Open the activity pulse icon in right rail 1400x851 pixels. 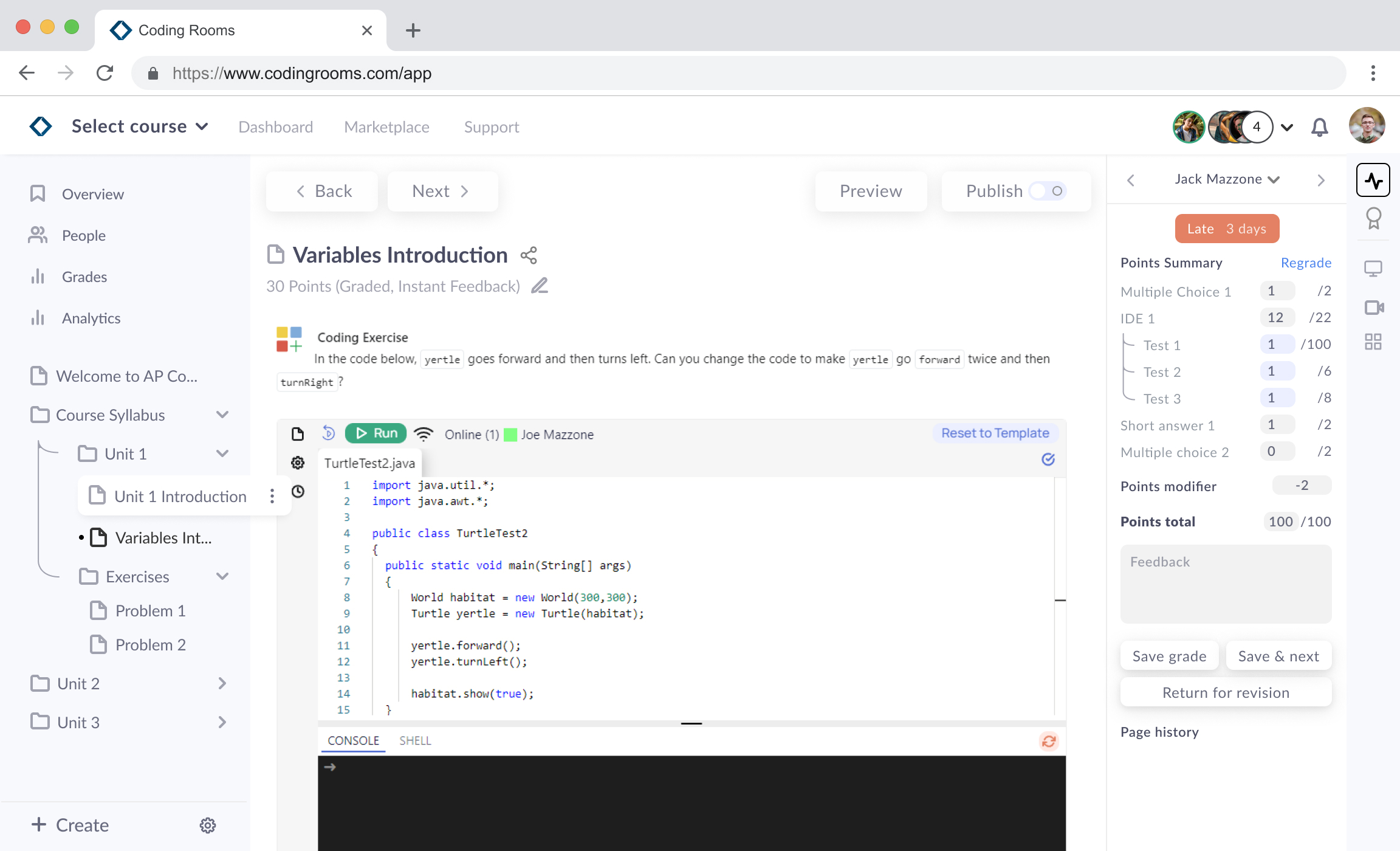click(x=1373, y=180)
